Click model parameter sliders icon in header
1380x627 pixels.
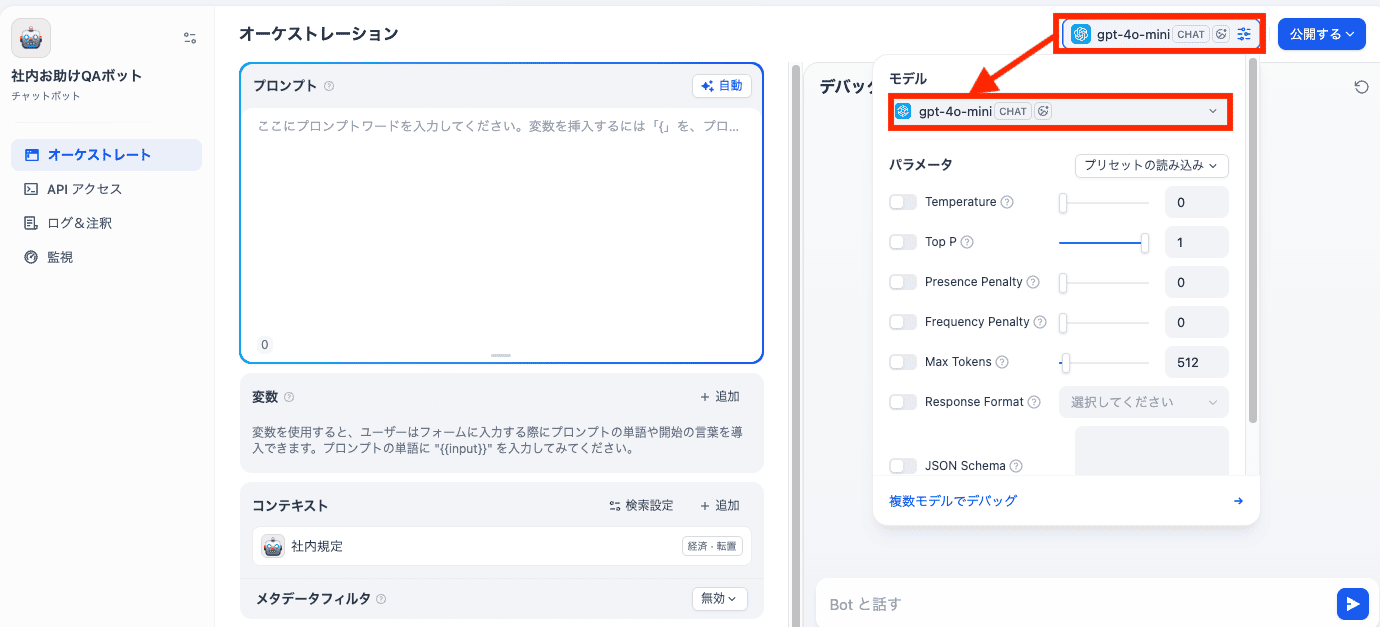1244,34
